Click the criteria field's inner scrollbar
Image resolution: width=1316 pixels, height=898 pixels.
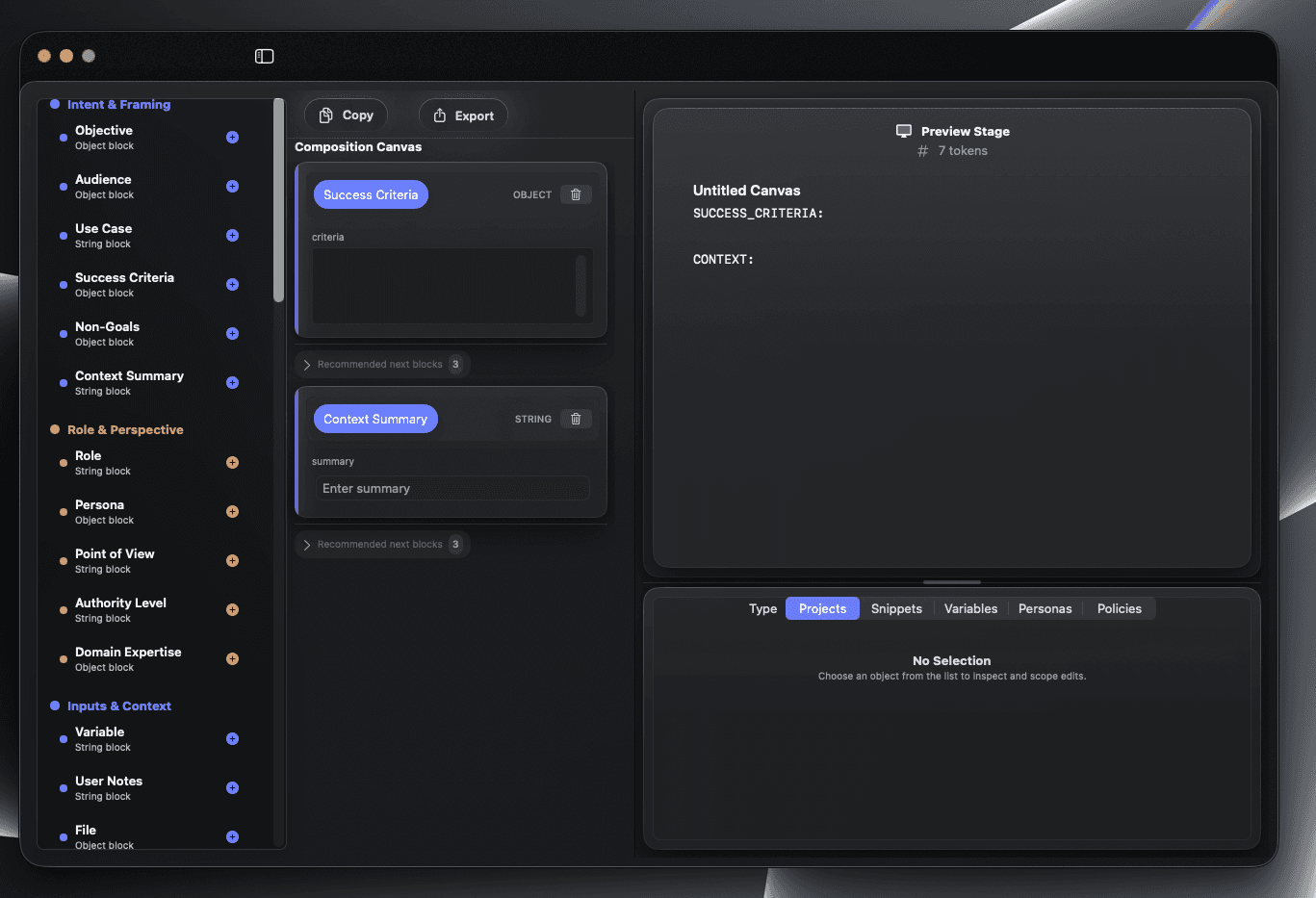pos(581,286)
